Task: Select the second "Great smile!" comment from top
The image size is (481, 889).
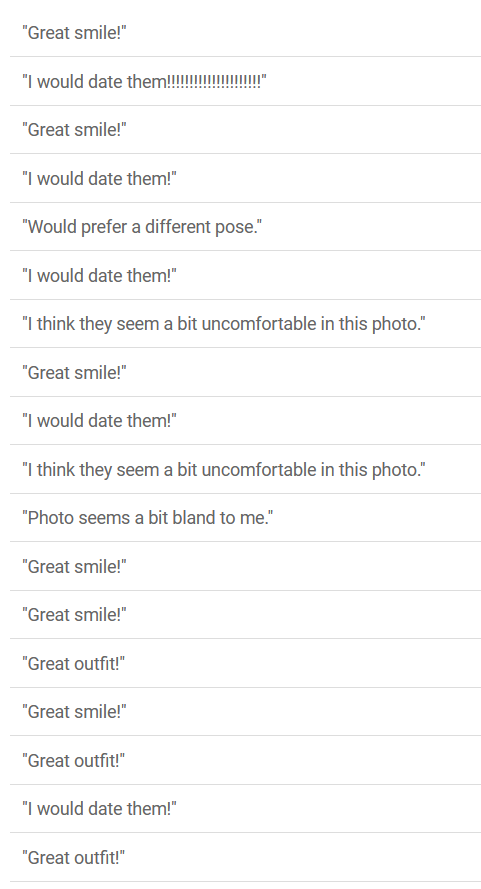Action: (x=245, y=129)
